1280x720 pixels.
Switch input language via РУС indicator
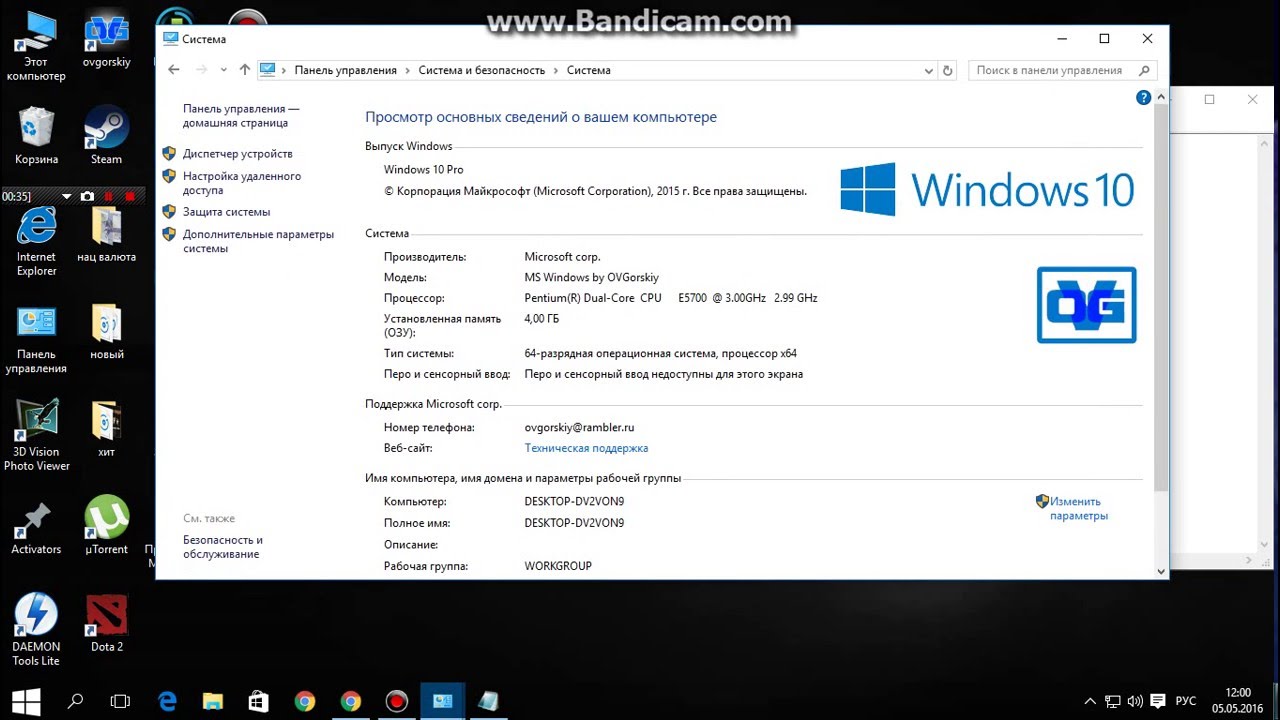[x=1185, y=701]
